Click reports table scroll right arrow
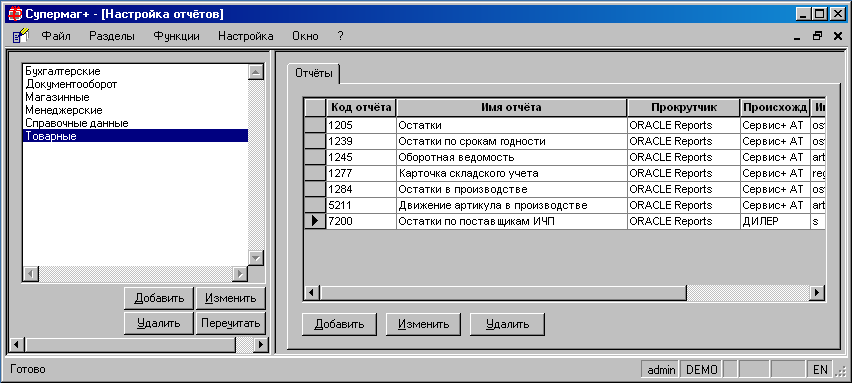Screen dimensions: 852x383 click(817, 293)
